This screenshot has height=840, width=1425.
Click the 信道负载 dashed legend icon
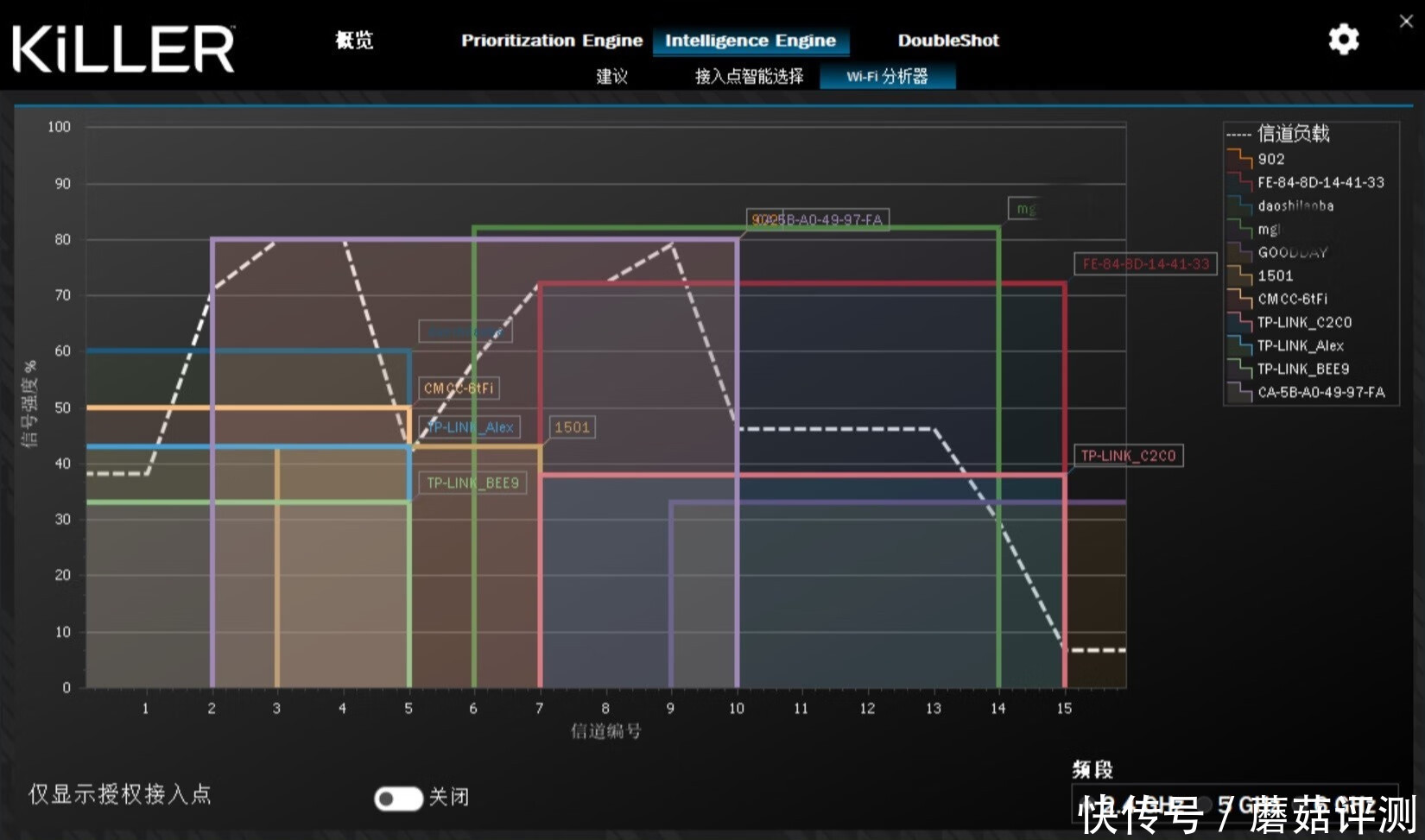click(x=1238, y=135)
